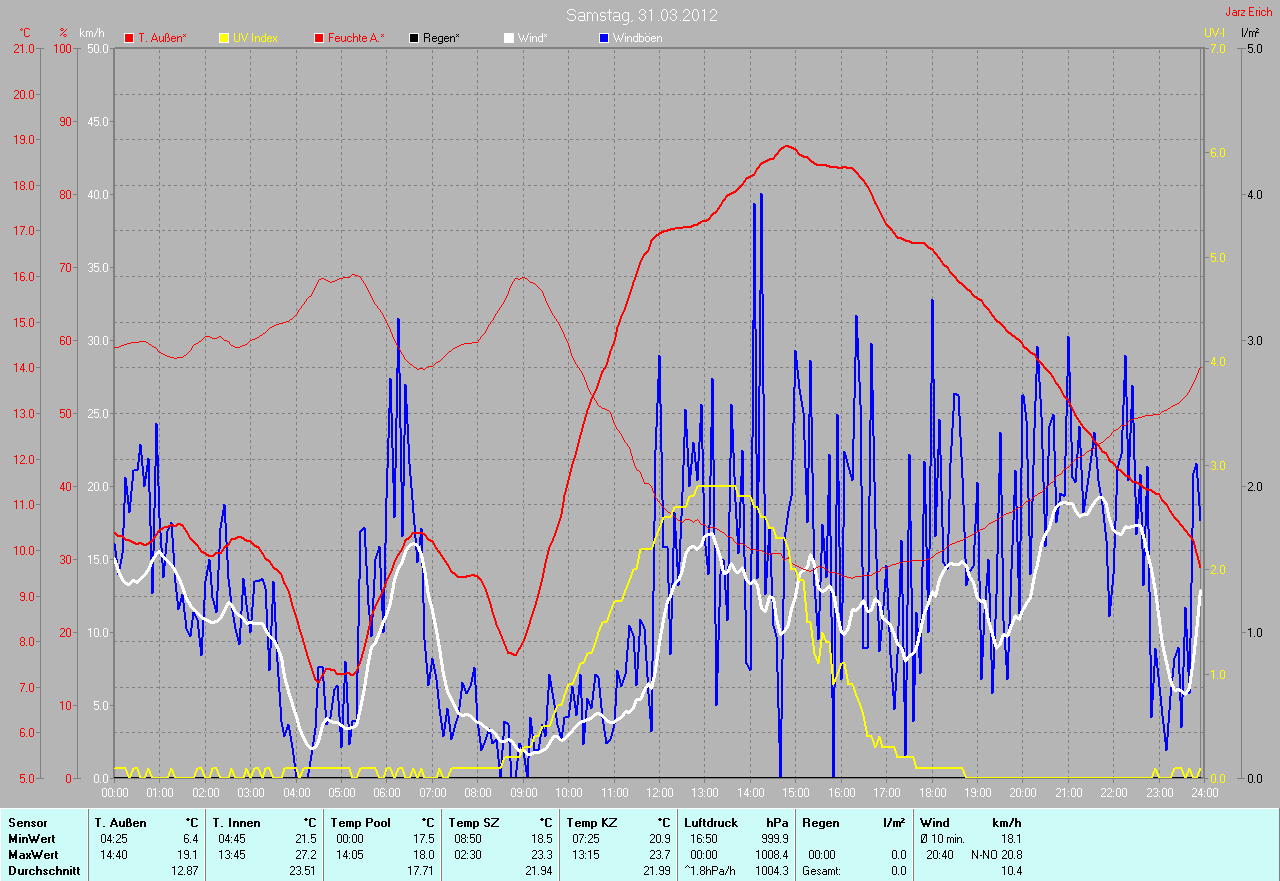Image resolution: width=1280 pixels, height=881 pixels.
Task: Click the wind maximum value '20.8'
Action: (1011, 855)
